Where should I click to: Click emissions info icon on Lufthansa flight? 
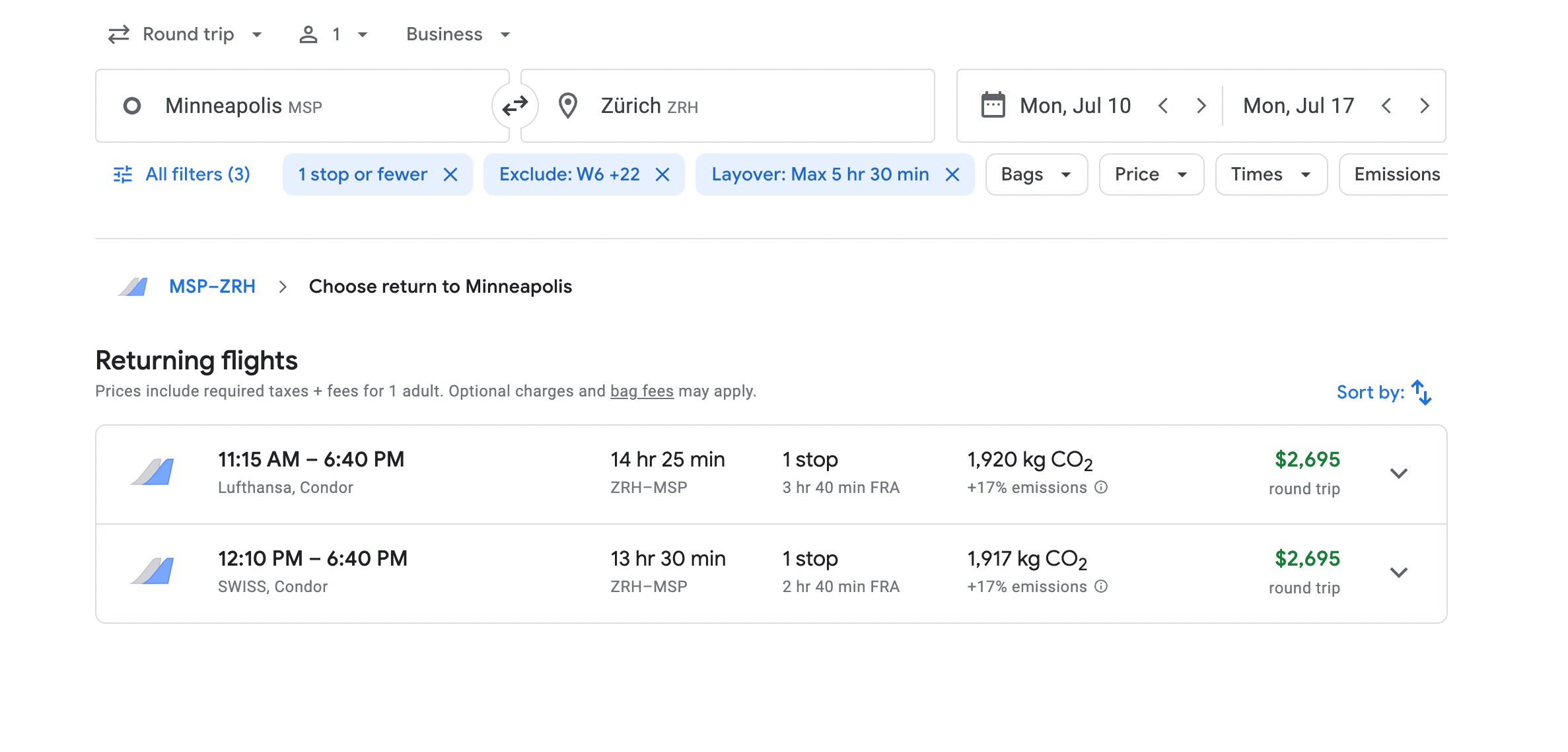(x=1101, y=488)
